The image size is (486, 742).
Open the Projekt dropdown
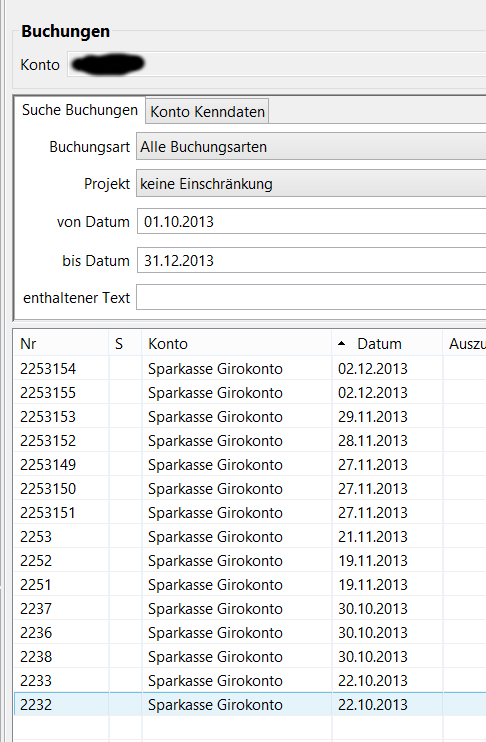point(311,184)
